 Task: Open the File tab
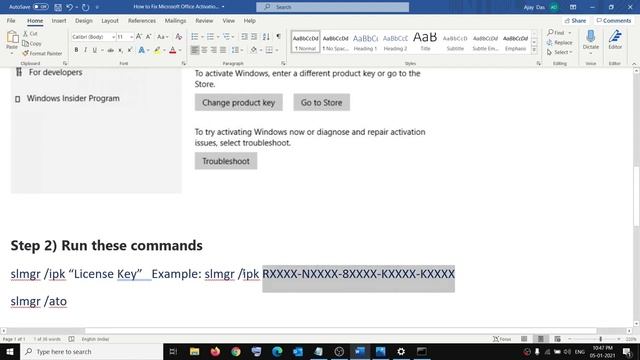pyautogui.click(x=11, y=20)
